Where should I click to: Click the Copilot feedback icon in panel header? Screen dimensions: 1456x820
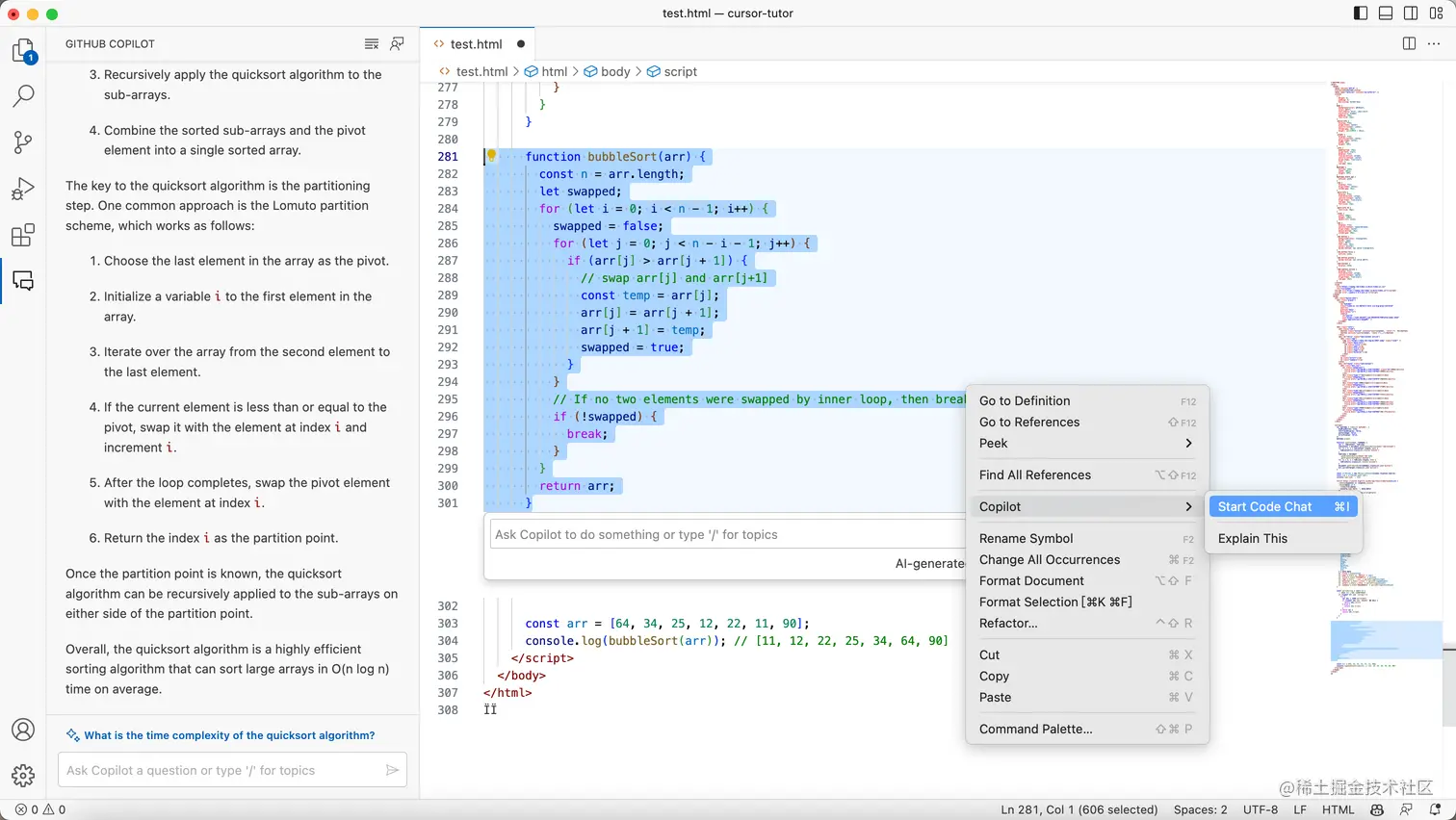point(397,44)
